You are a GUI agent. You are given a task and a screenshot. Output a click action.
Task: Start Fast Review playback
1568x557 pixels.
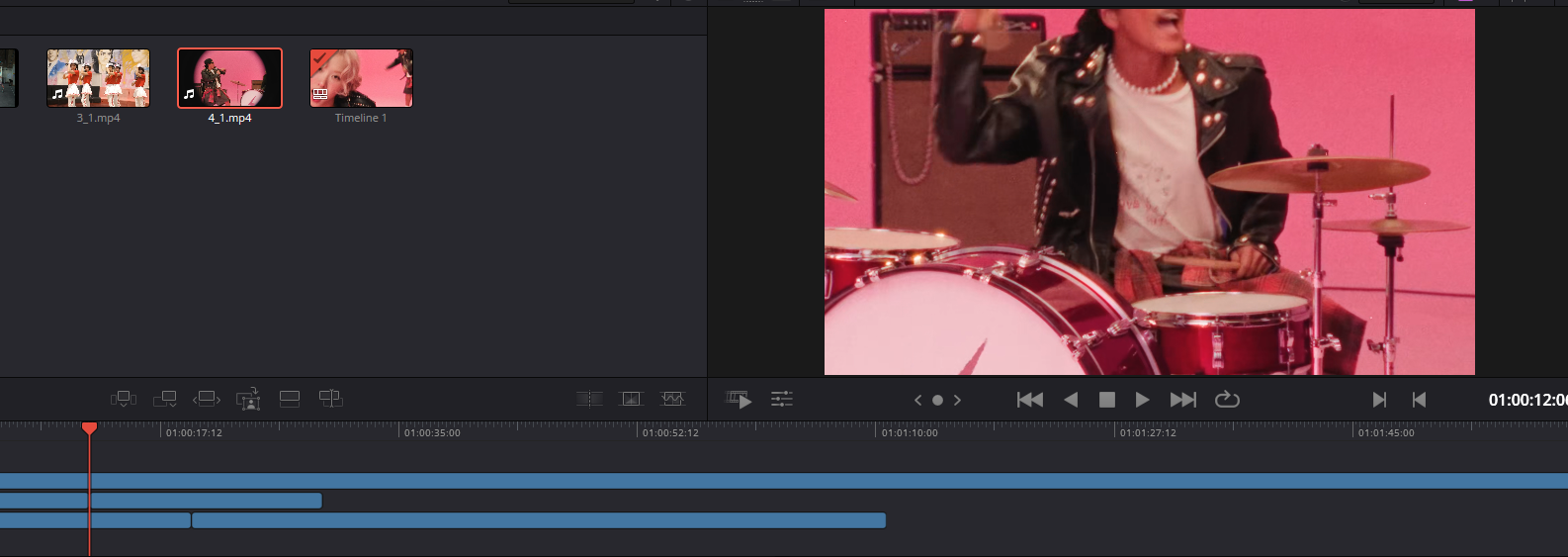click(x=740, y=400)
